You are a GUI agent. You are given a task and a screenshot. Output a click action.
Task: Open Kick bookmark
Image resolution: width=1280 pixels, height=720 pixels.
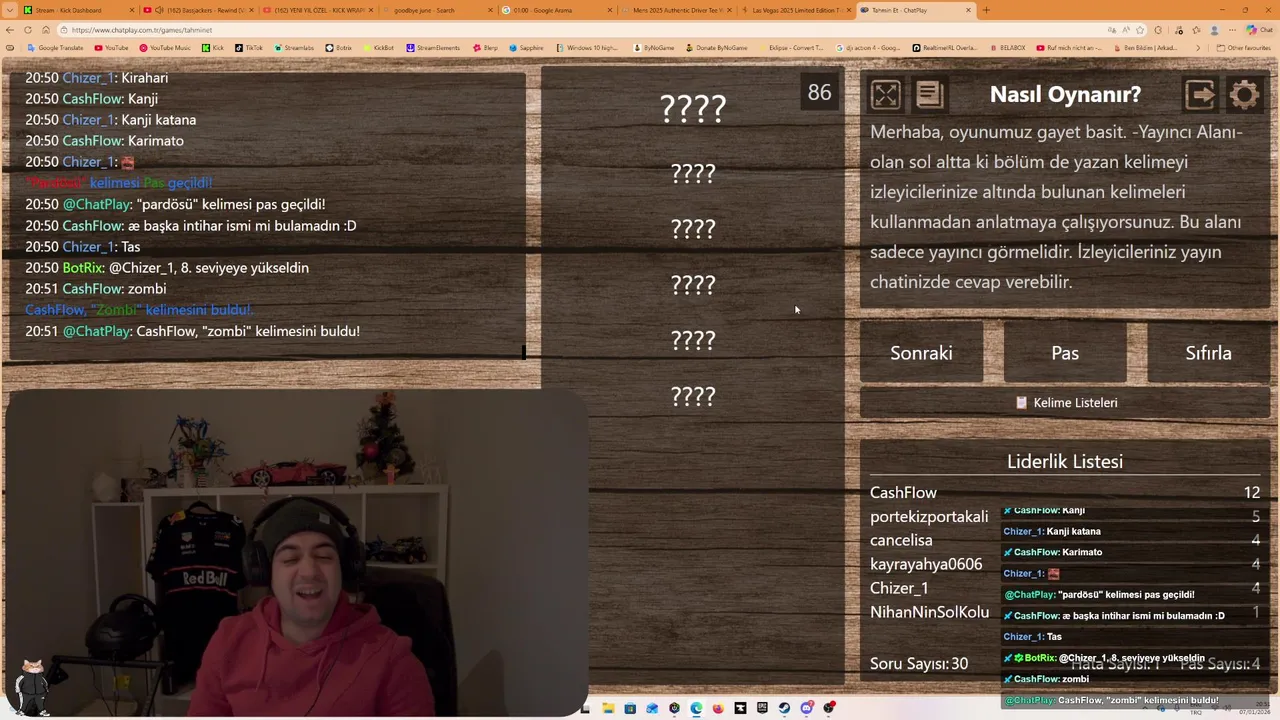coord(213,48)
